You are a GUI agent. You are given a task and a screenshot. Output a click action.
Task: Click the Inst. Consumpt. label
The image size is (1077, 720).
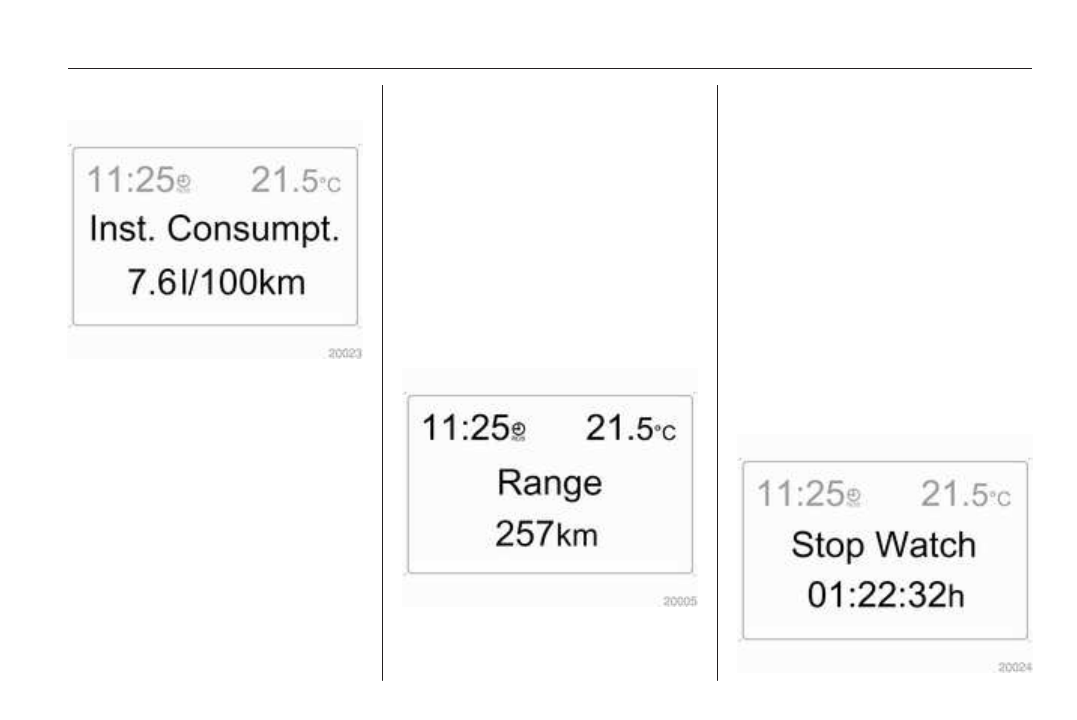point(214,232)
